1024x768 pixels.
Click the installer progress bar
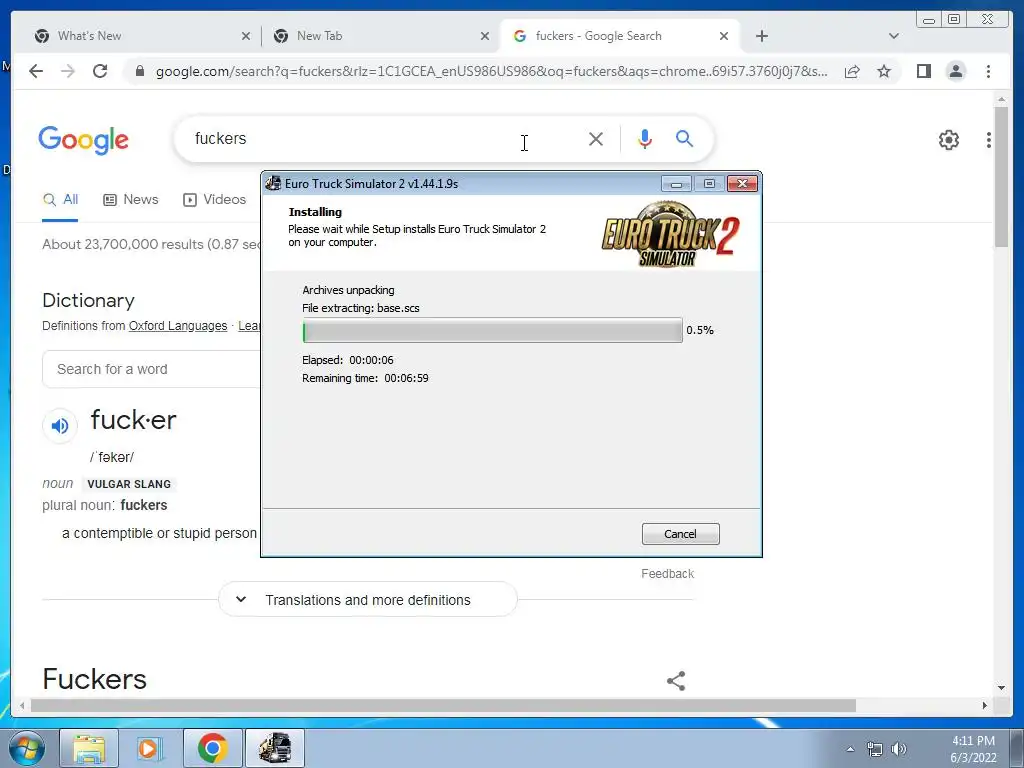492,330
